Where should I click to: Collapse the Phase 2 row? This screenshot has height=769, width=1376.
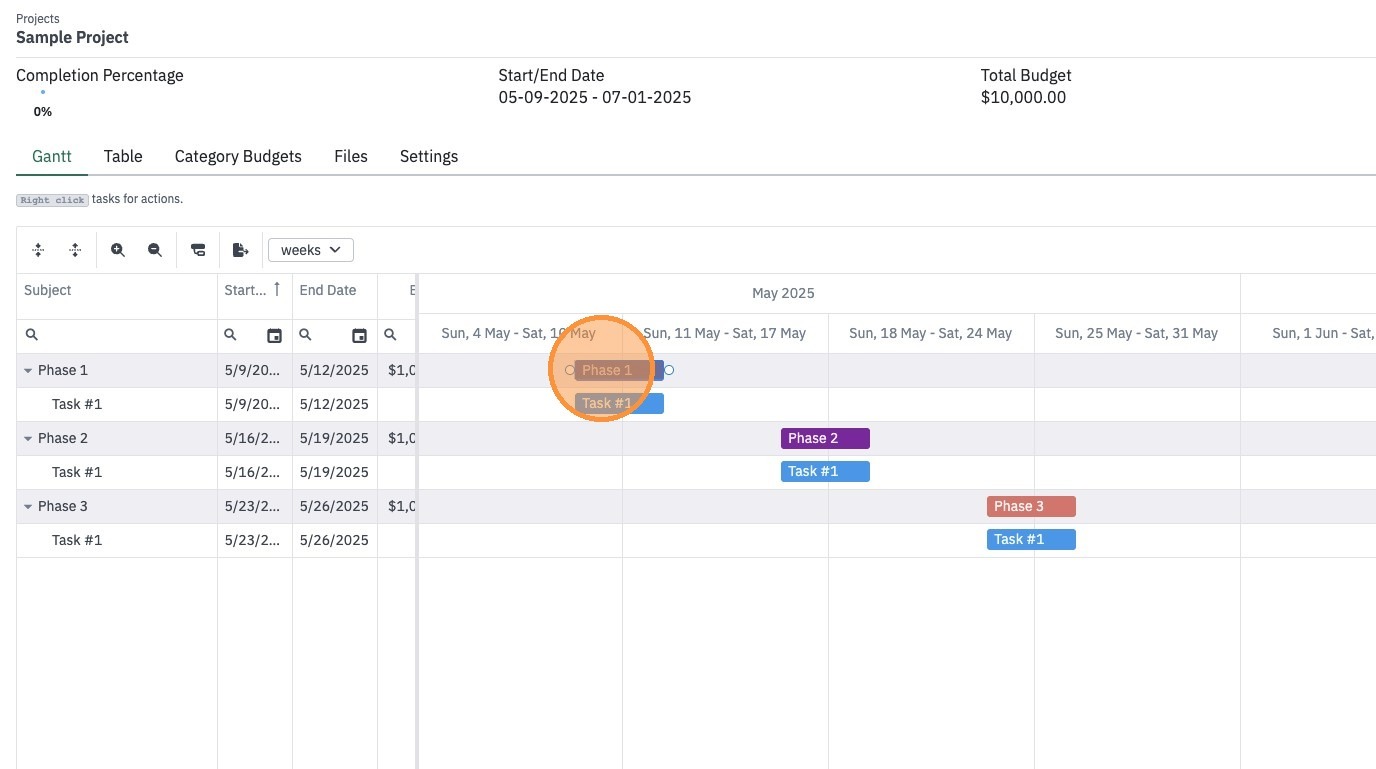click(x=29, y=438)
